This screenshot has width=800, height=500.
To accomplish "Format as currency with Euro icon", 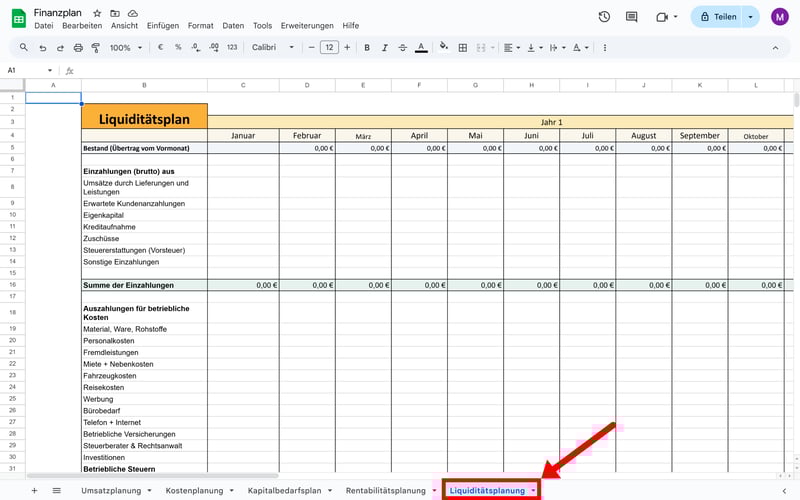I will tap(162, 47).
